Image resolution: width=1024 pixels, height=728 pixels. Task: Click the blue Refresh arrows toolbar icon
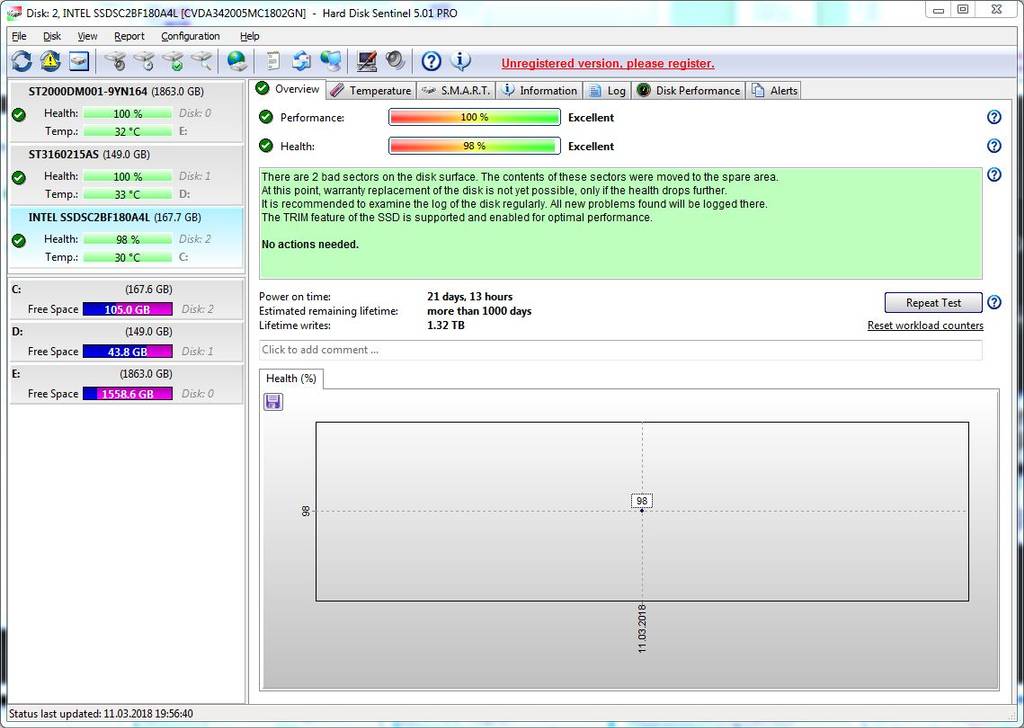click(22, 61)
